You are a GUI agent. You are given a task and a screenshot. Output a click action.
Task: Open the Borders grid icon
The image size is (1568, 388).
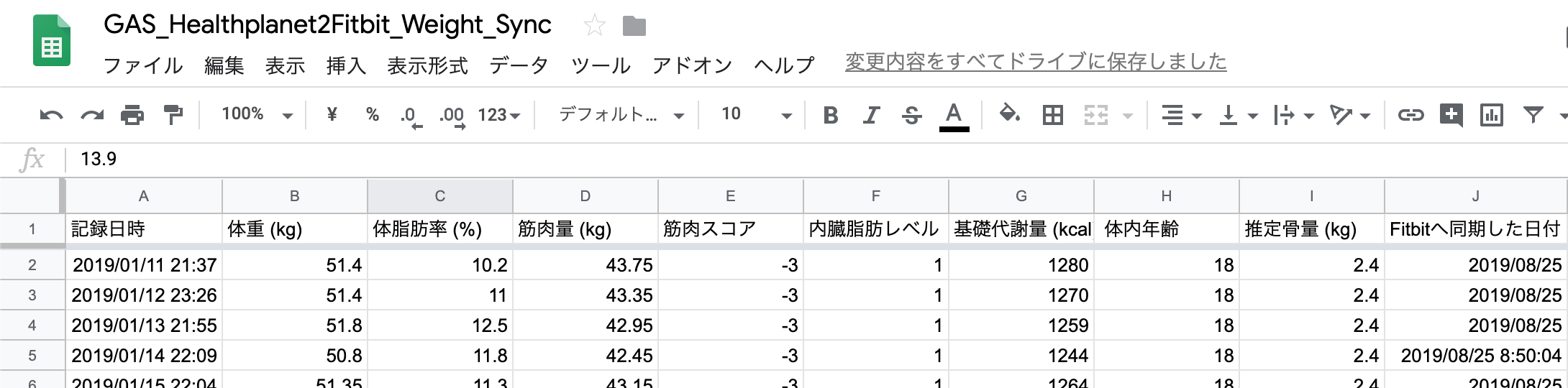pyautogui.click(x=1053, y=115)
